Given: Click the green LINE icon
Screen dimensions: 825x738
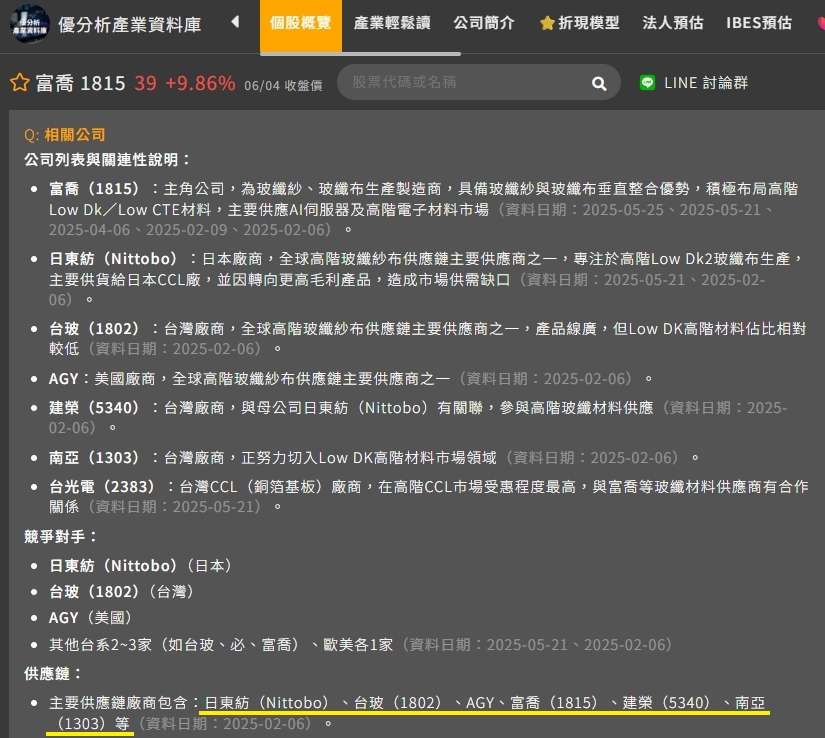Looking at the screenshot, I should [647, 83].
